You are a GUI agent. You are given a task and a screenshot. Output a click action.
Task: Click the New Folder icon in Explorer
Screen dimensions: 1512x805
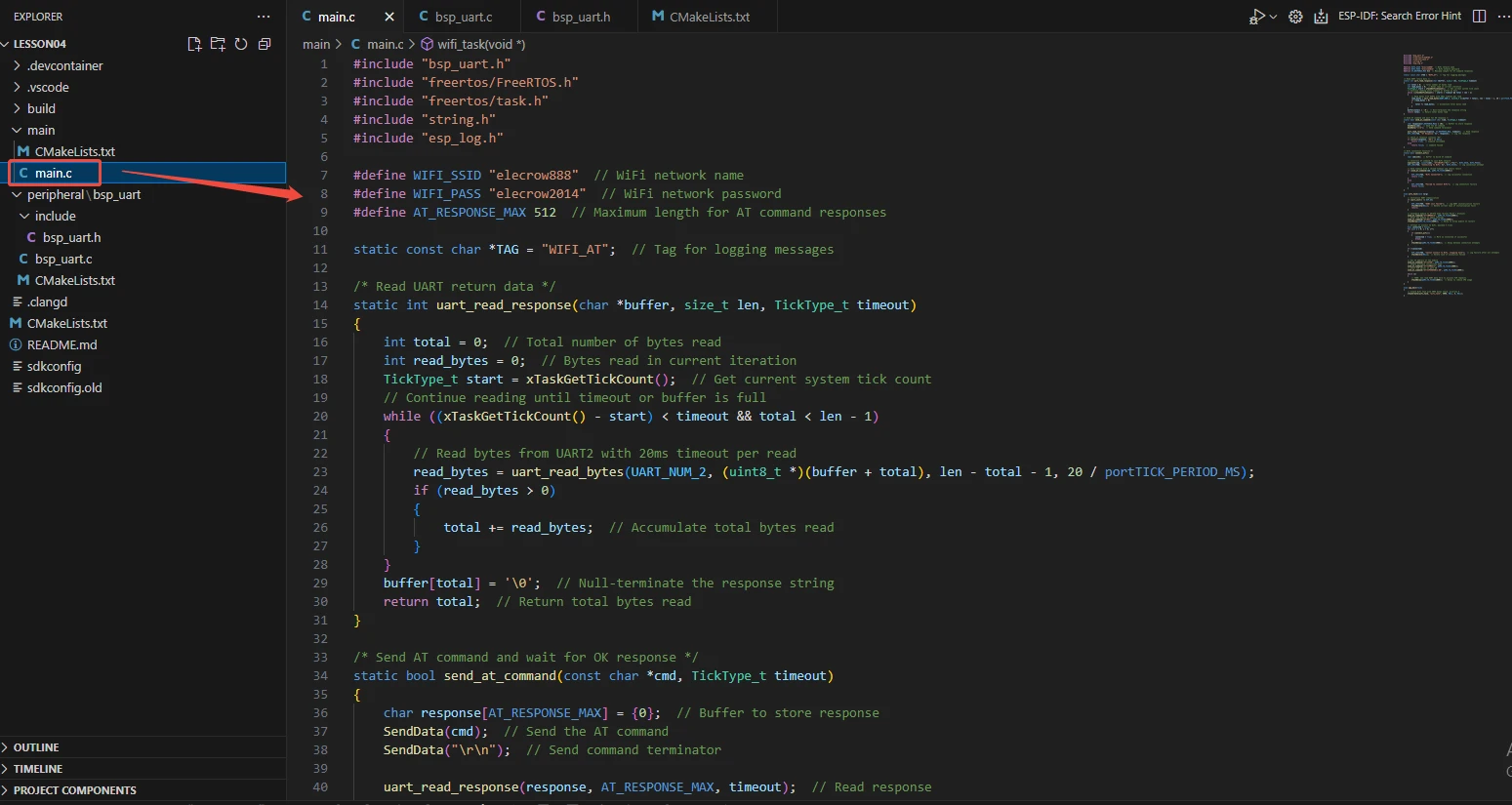tap(218, 44)
